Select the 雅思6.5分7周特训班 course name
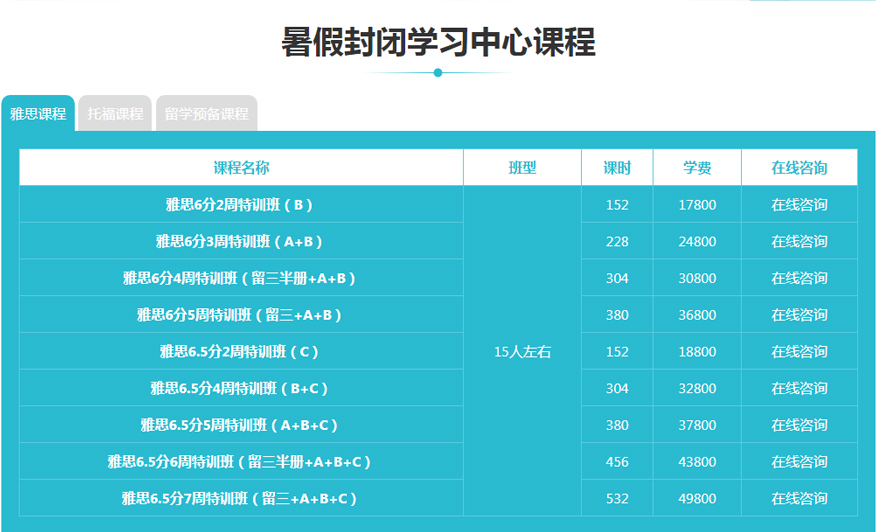Screen dimensions: 876x532 coord(240,498)
